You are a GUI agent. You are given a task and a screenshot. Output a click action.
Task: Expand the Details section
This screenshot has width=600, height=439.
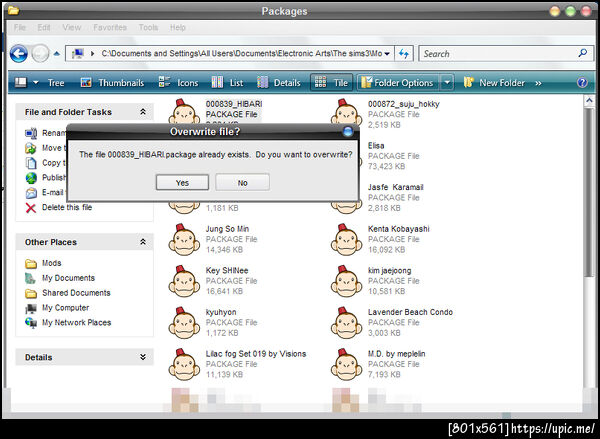point(143,357)
